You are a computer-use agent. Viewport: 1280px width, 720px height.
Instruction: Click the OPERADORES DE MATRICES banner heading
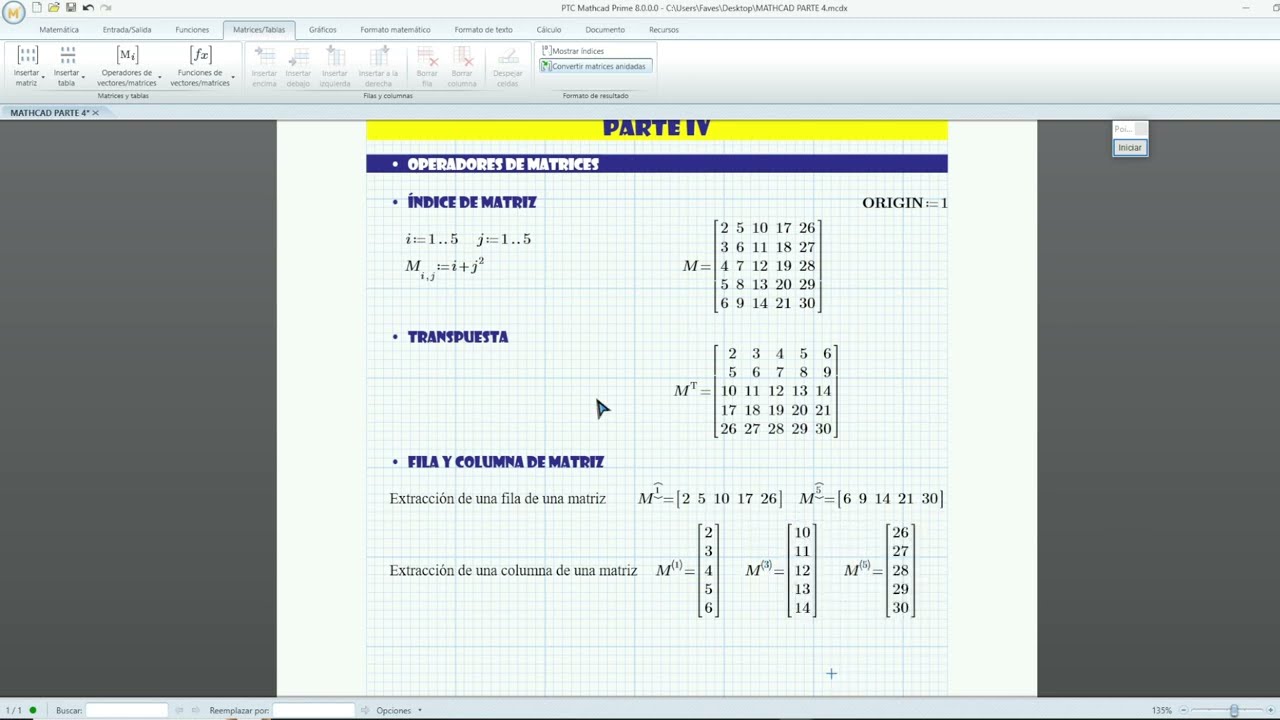click(503, 164)
